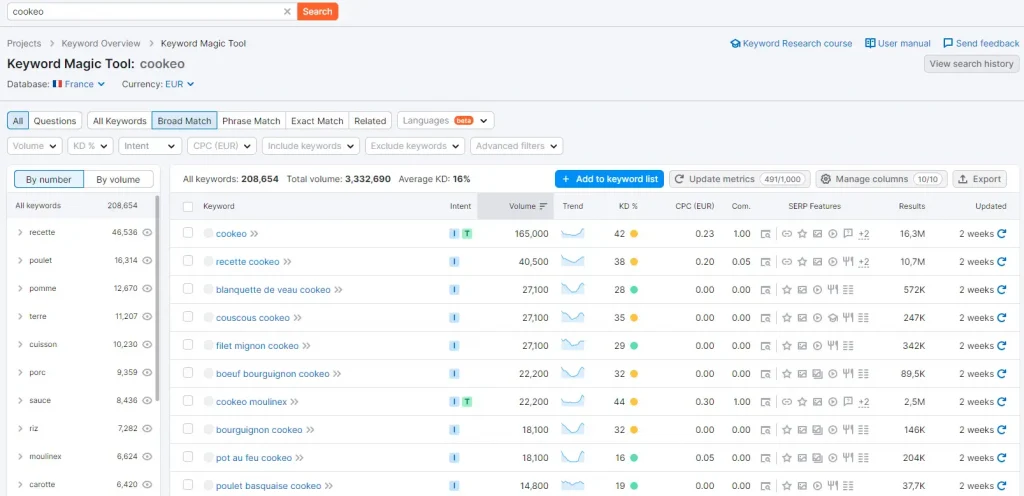The image size is (1024, 496).
Task: Open the EUR currency dropdown
Action: coord(180,84)
